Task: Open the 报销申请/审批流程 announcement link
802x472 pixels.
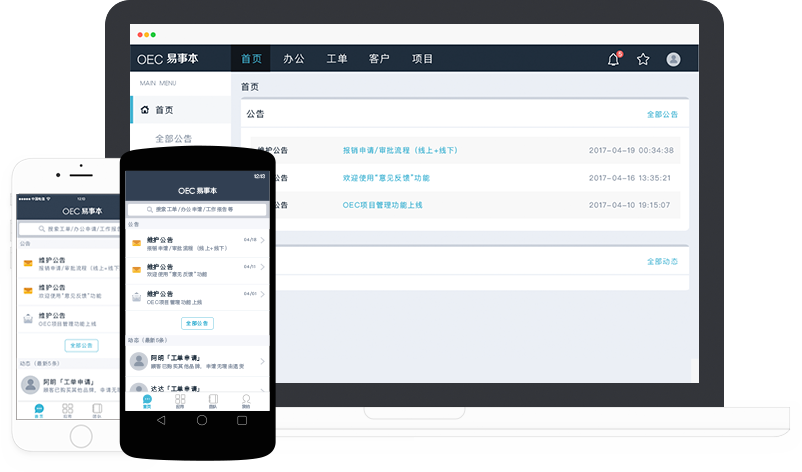Action: [x=399, y=150]
